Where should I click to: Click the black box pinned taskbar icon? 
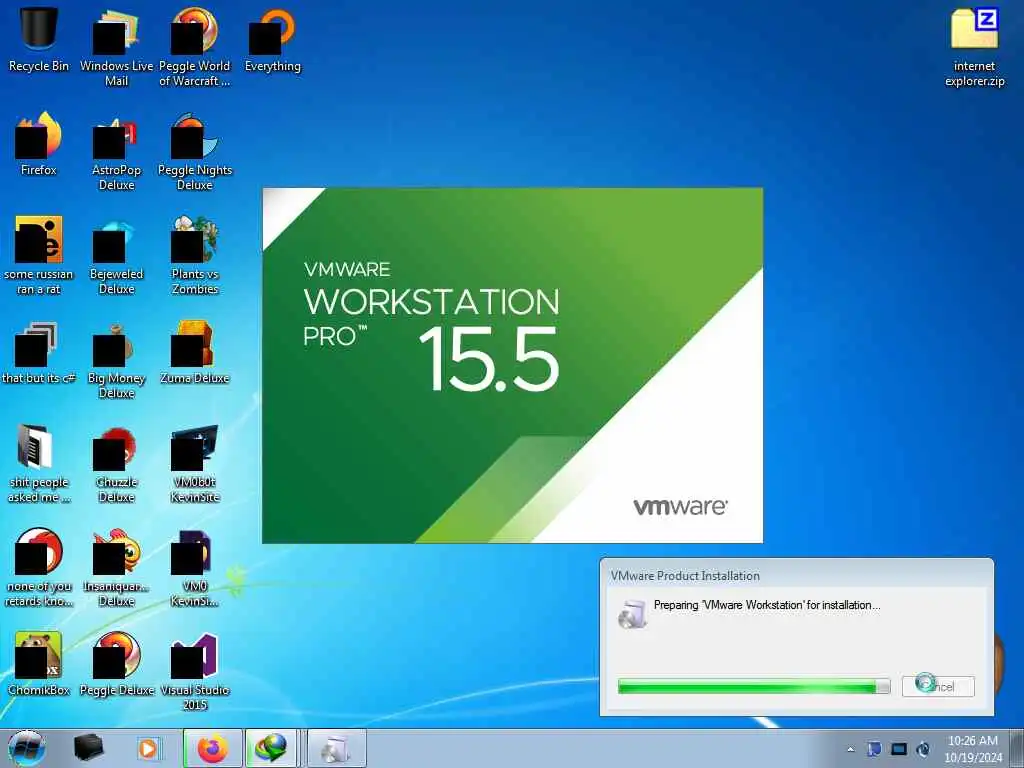(88, 748)
